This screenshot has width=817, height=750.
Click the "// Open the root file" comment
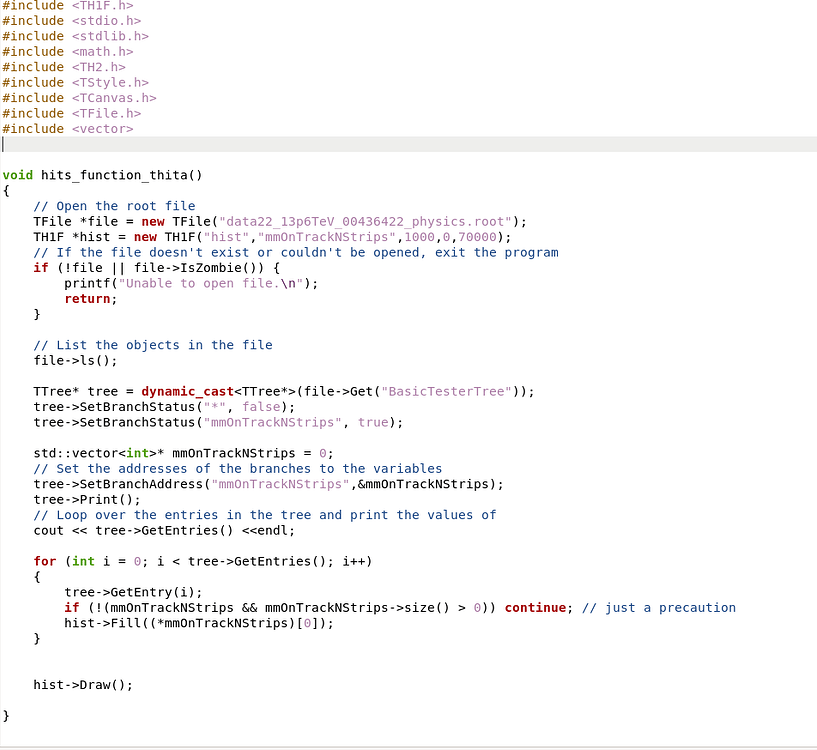114,206
